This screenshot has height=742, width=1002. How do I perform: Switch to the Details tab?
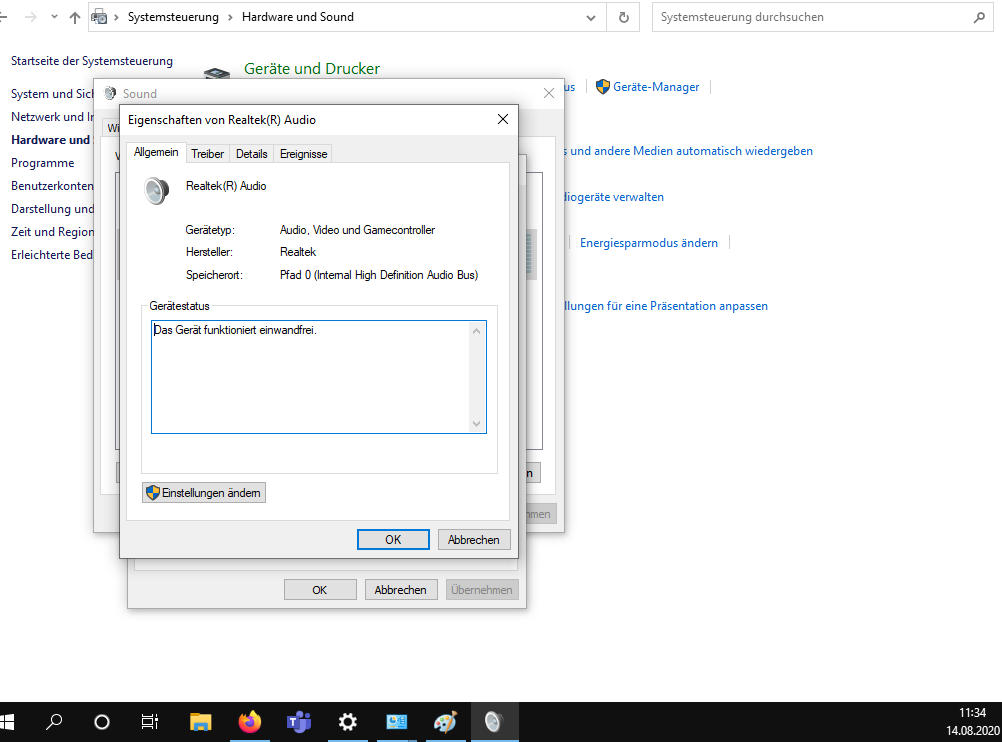pyautogui.click(x=251, y=154)
